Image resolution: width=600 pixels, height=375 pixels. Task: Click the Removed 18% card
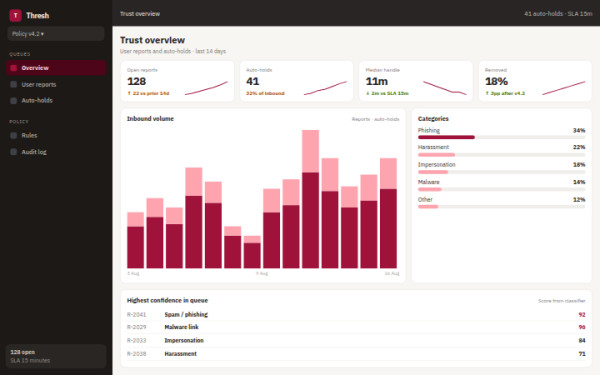point(535,81)
